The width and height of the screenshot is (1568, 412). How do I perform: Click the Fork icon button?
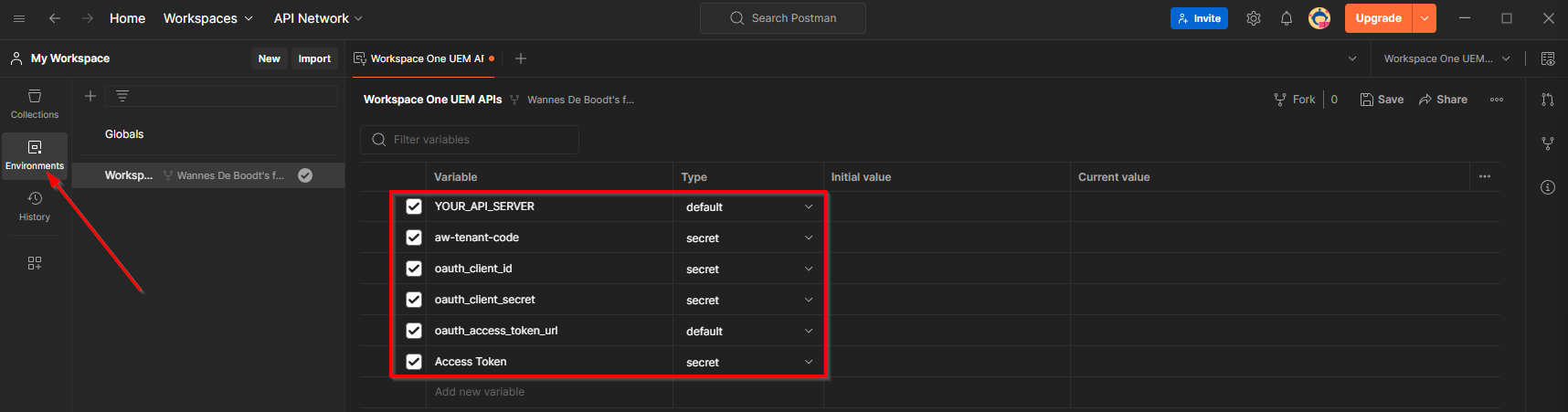point(1295,100)
